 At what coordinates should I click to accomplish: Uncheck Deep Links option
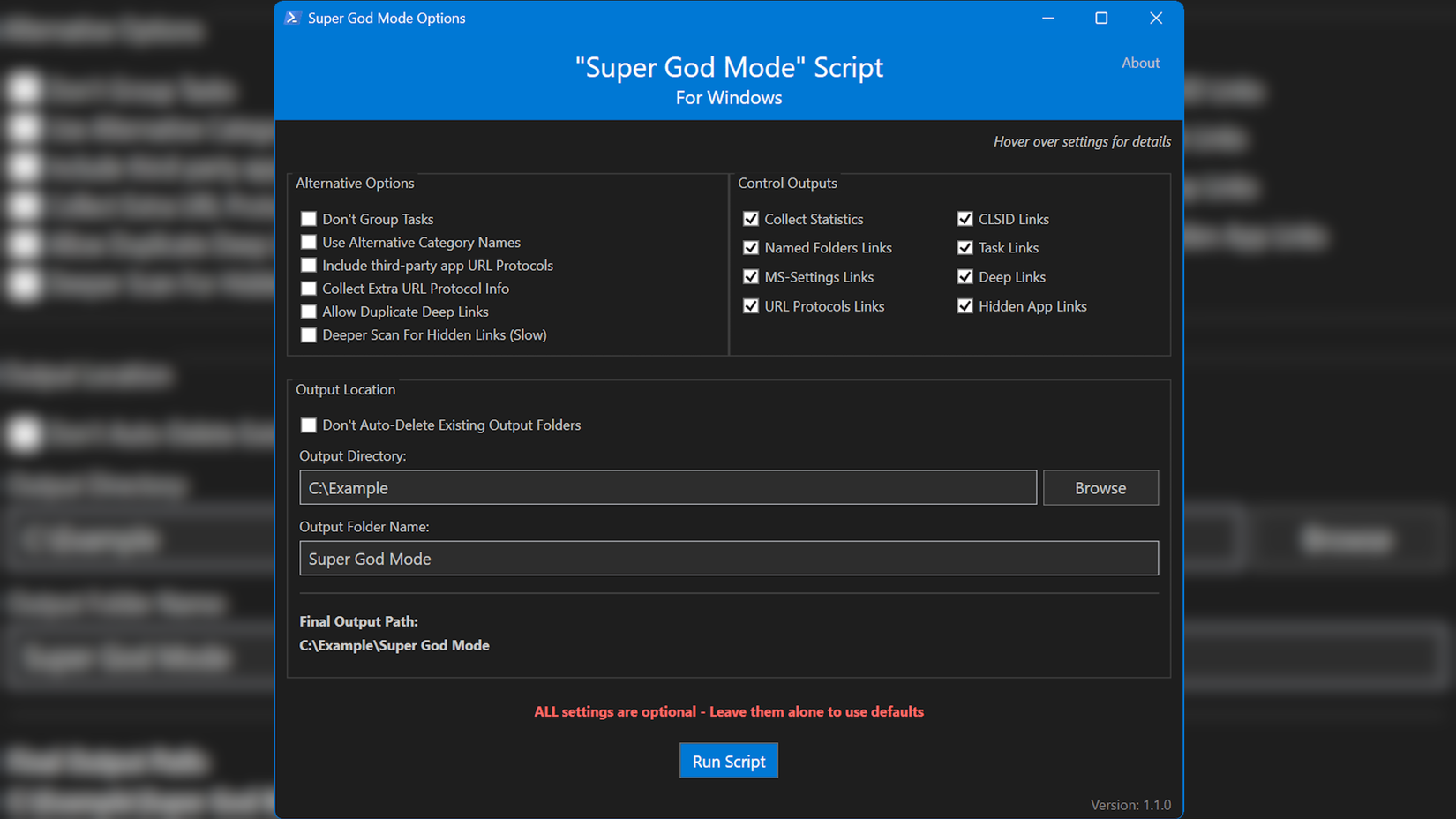964,276
